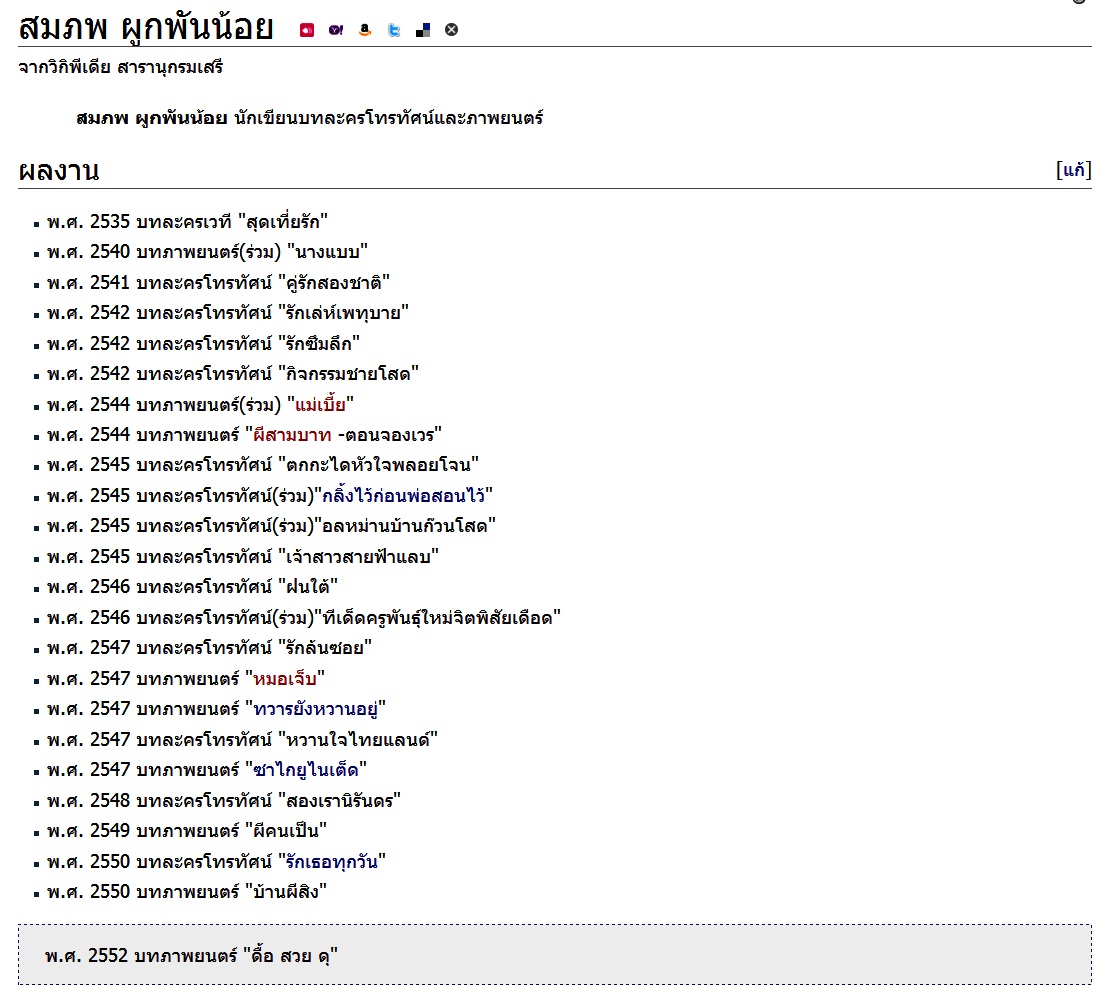Click the list row "รักซึมลึก"

tap(203, 344)
